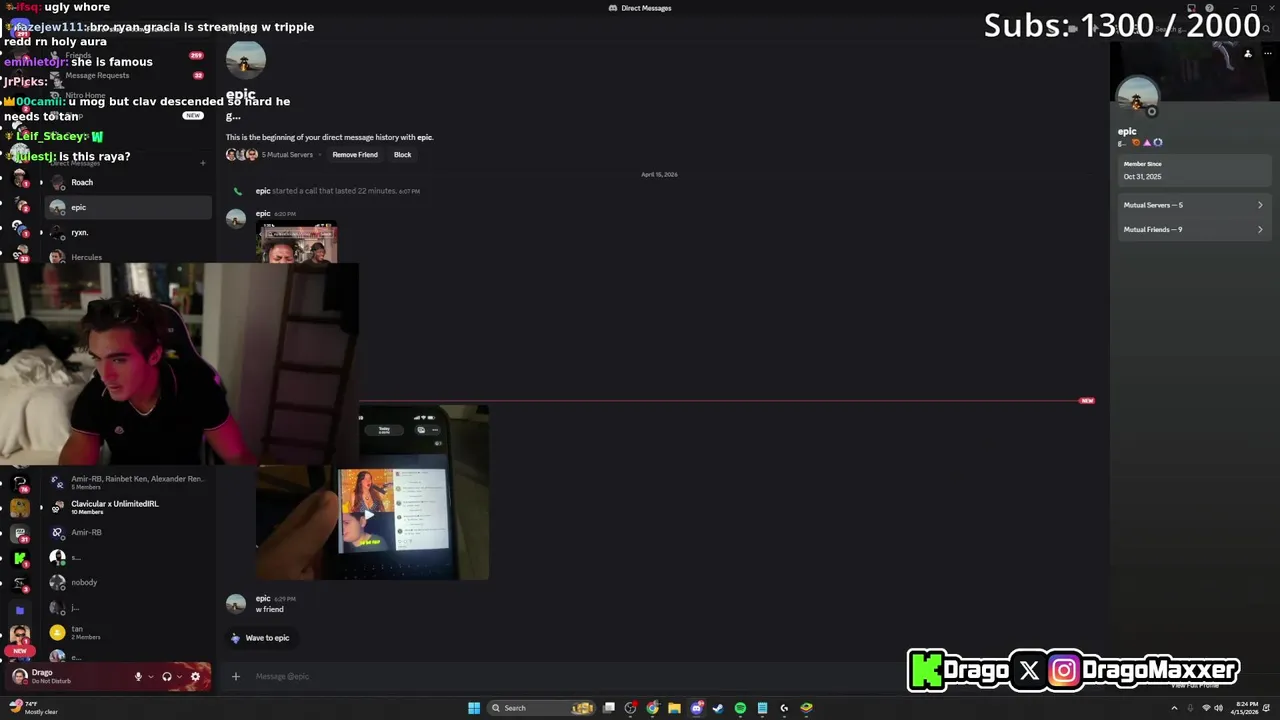The image size is (1280, 720).
Task: Toggle deafen headphones in user panel
Action: click(166, 677)
